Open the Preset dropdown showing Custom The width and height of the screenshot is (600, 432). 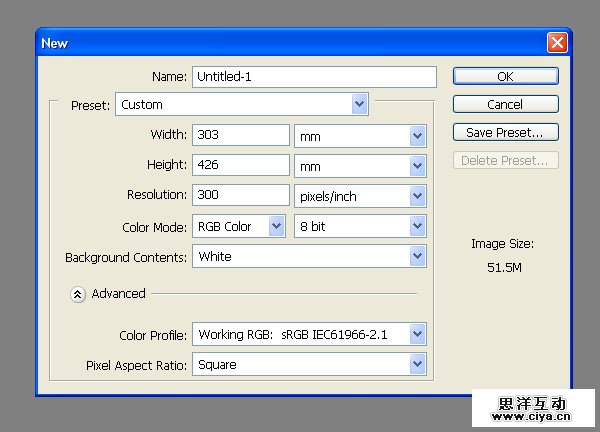[242, 104]
